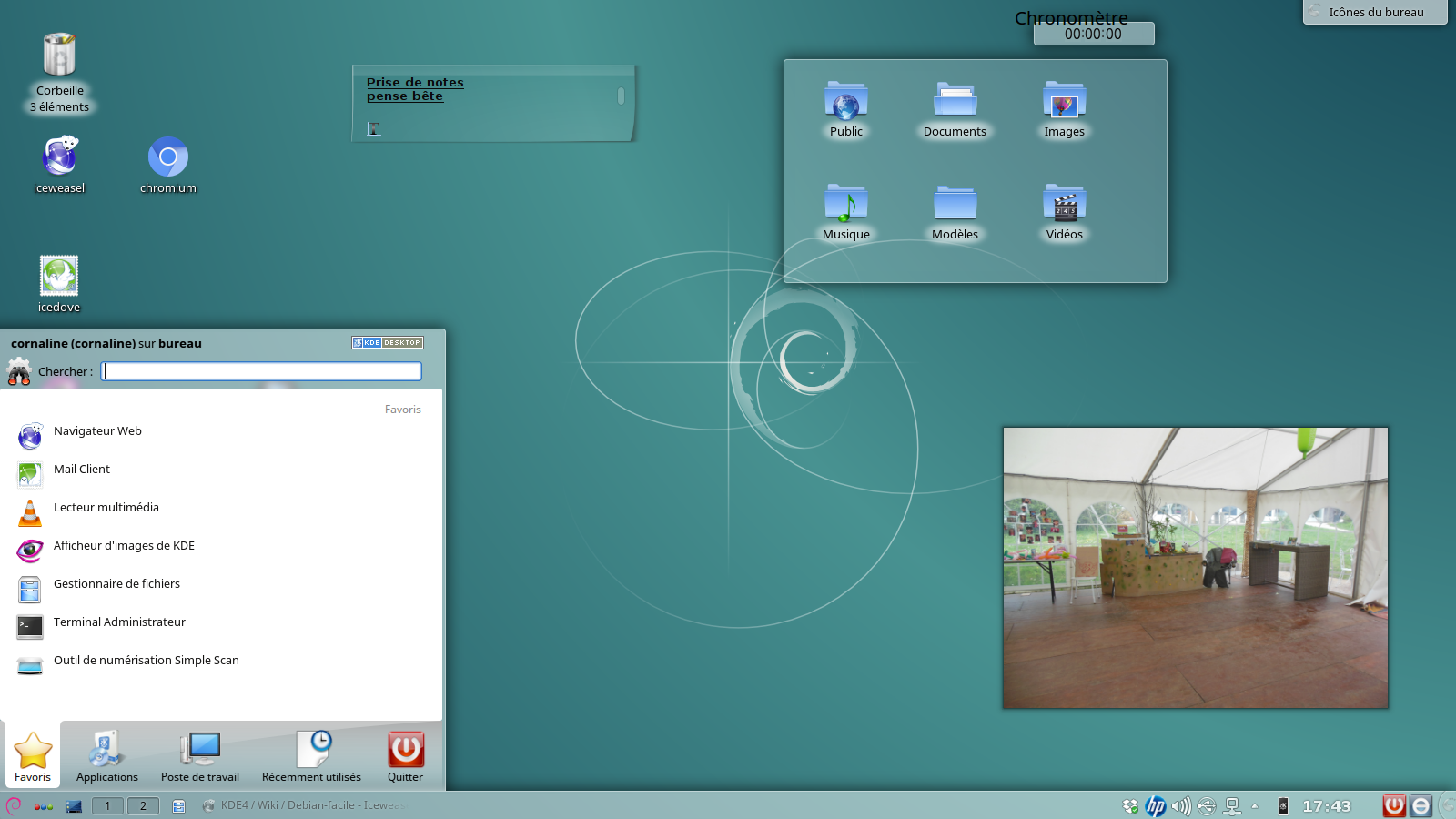Image resolution: width=1456 pixels, height=819 pixels.
Task: Click the HP tray icon
Action: tap(1155, 806)
